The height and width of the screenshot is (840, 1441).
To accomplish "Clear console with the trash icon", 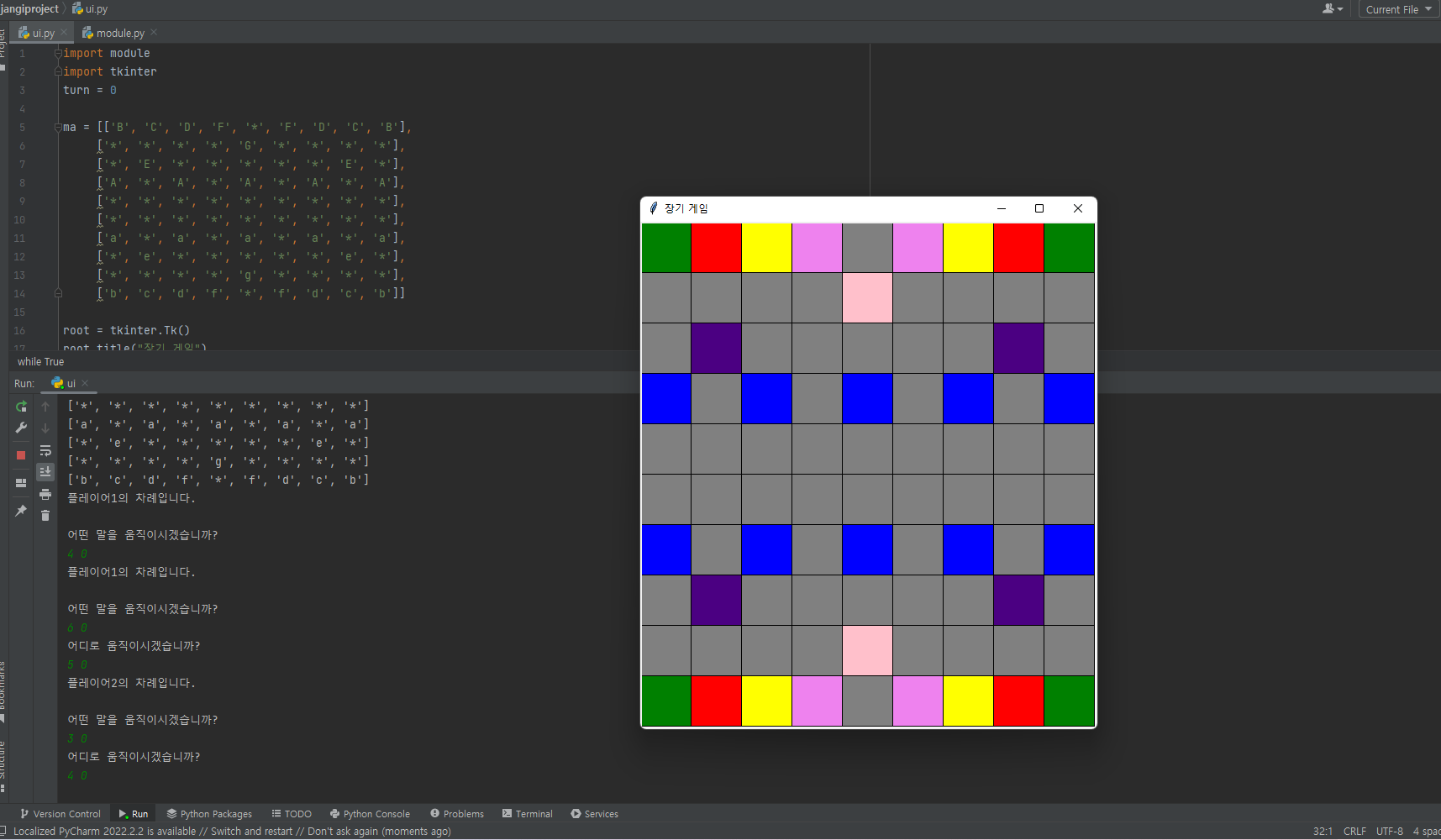I will [45, 515].
